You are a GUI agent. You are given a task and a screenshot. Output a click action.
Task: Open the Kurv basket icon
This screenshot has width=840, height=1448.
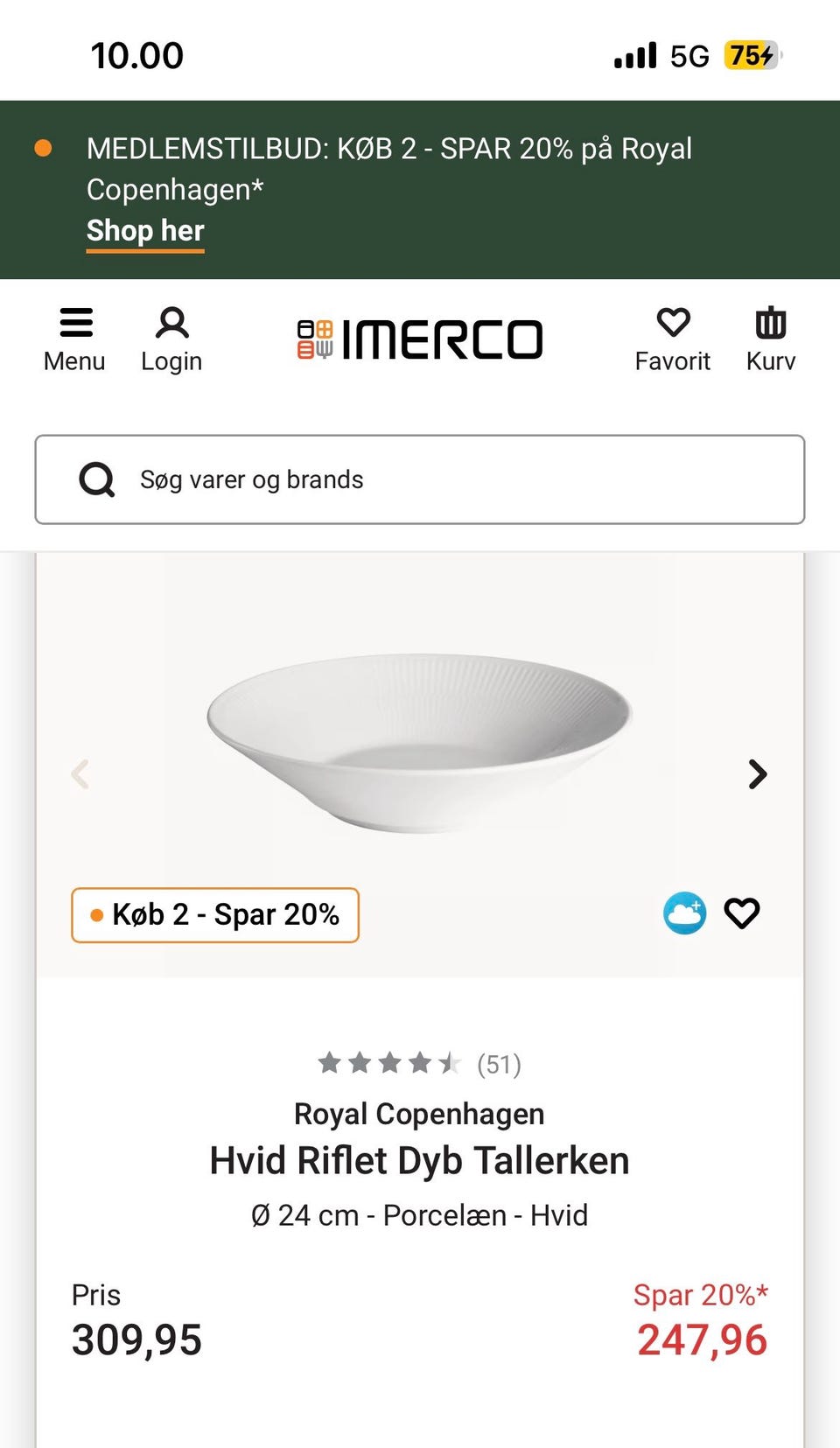[x=770, y=324]
